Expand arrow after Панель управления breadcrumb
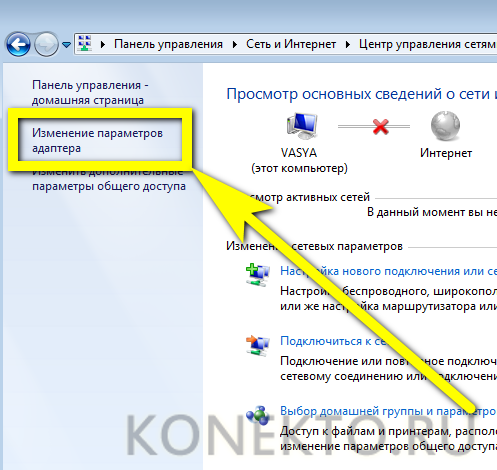Image resolution: width=497 pixels, height=470 pixels. [235, 44]
